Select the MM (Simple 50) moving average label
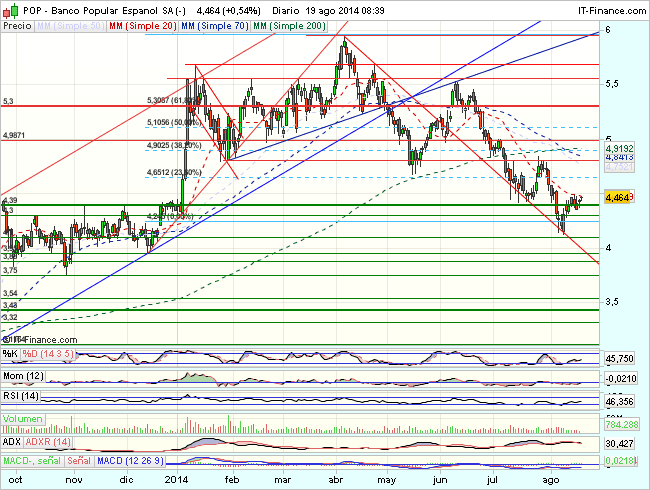This screenshot has height=490, width=650. coord(70,26)
